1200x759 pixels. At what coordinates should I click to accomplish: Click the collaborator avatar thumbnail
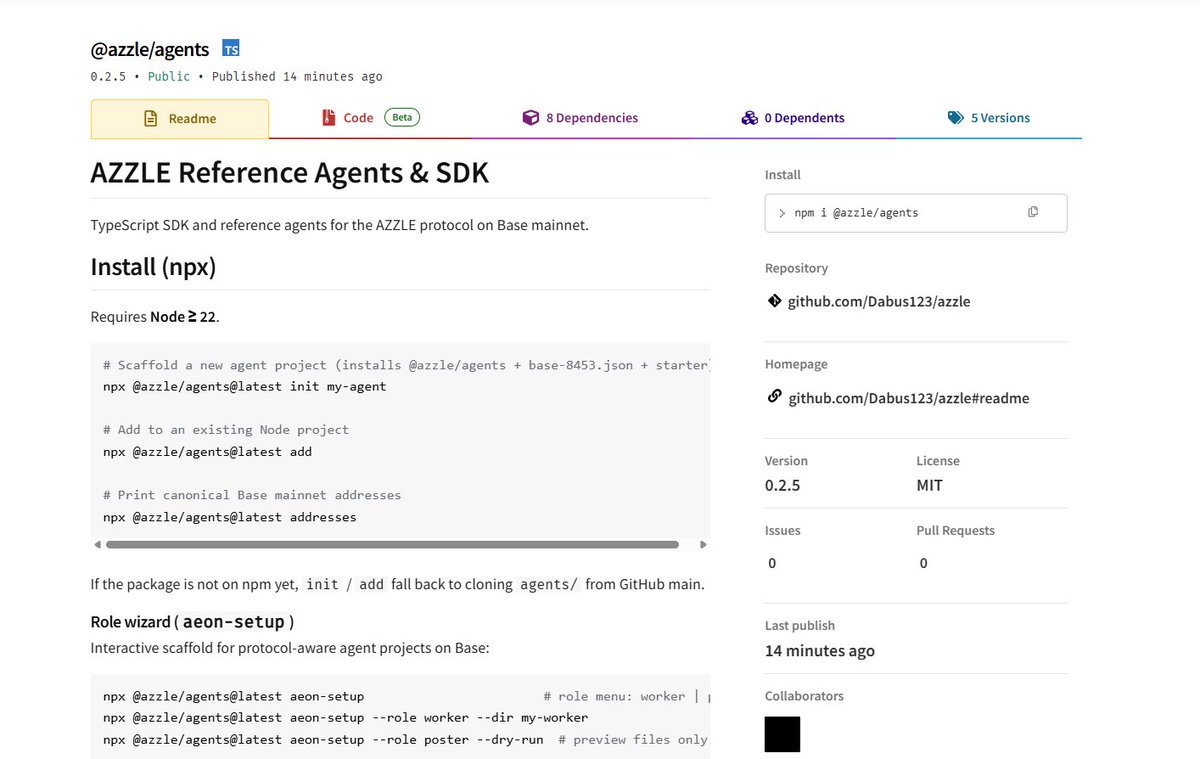pyautogui.click(x=782, y=734)
